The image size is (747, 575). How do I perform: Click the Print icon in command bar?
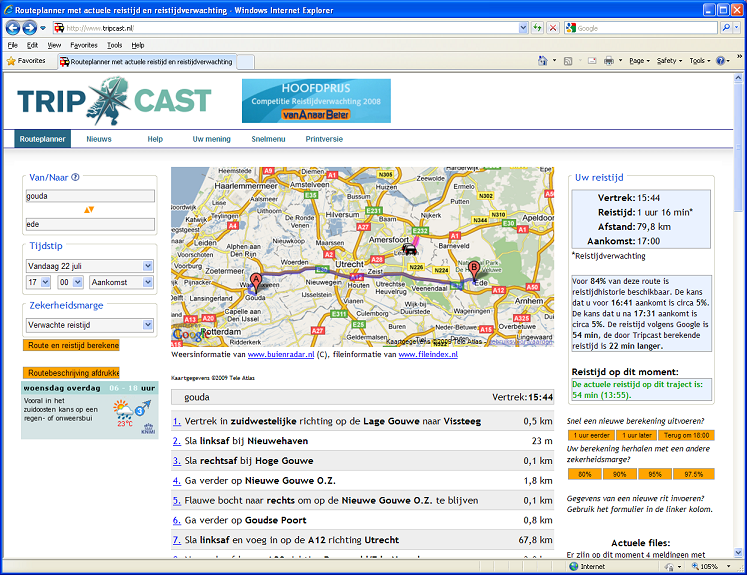coord(609,61)
